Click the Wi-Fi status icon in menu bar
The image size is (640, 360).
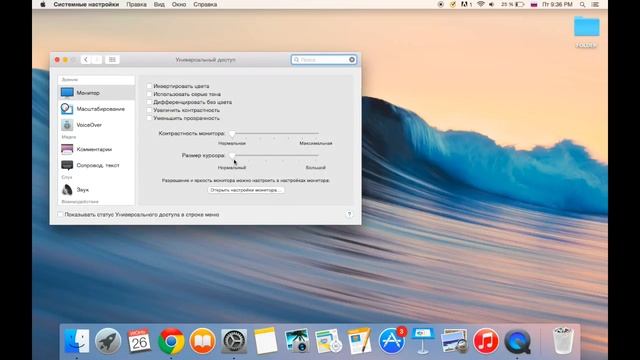click(481, 4)
